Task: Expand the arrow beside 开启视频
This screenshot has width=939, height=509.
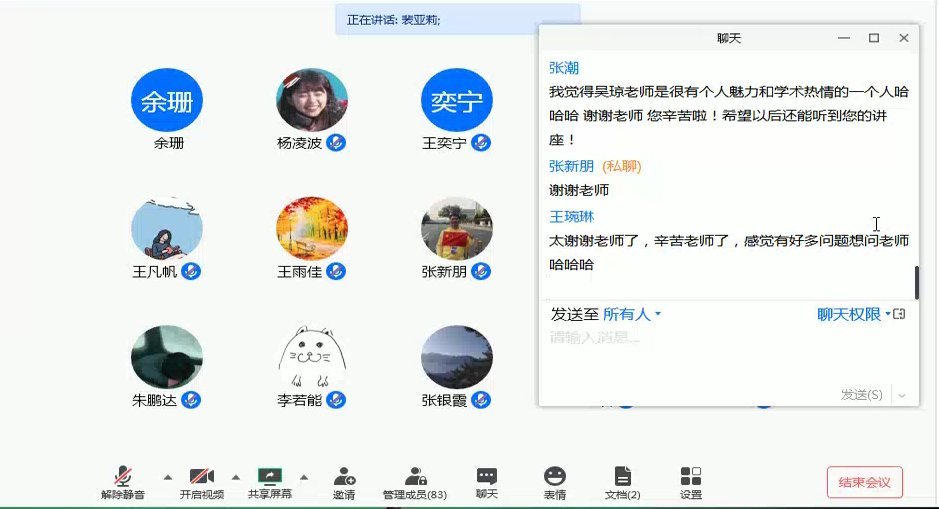Action: pyautogui.click(x=236, y=477)
